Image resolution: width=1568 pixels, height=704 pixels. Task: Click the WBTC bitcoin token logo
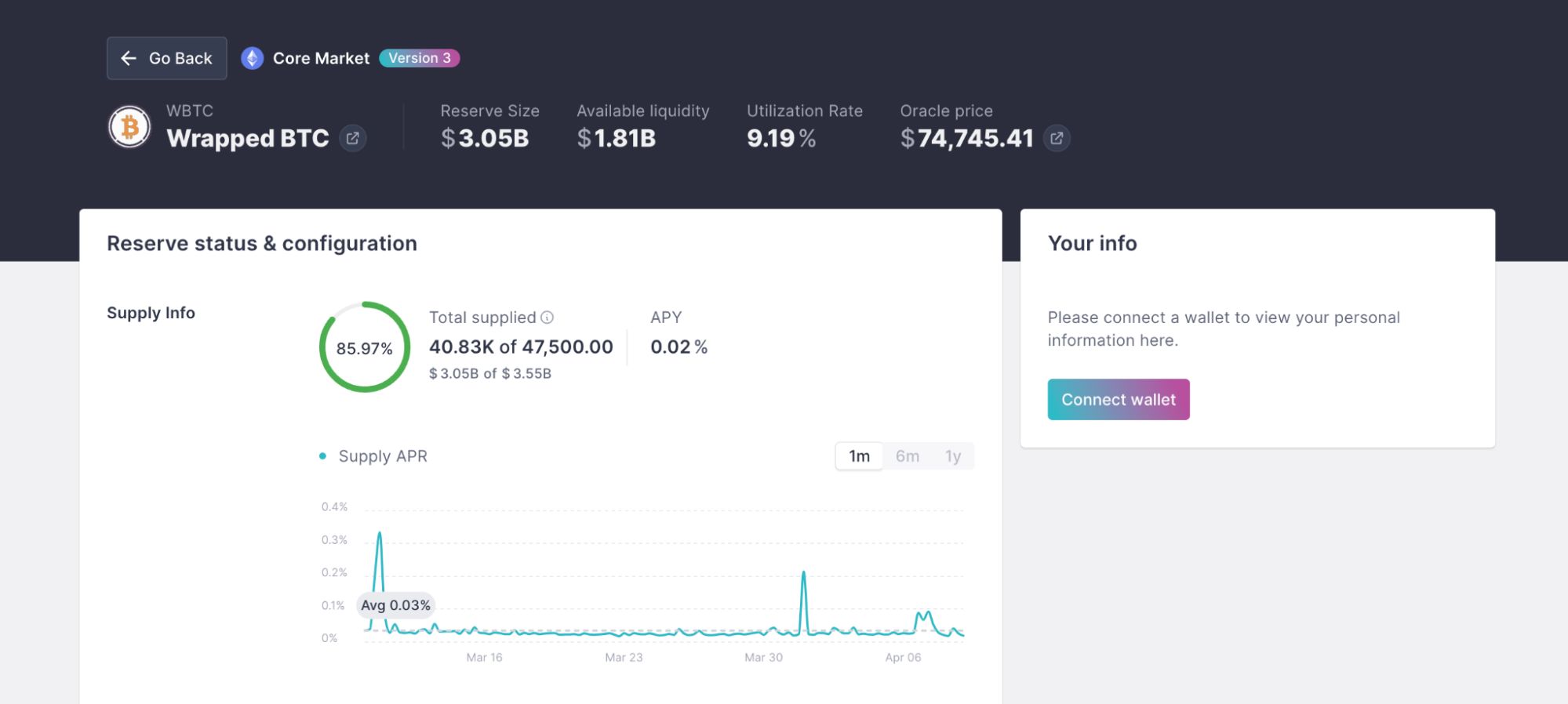(x=129, y=127)
